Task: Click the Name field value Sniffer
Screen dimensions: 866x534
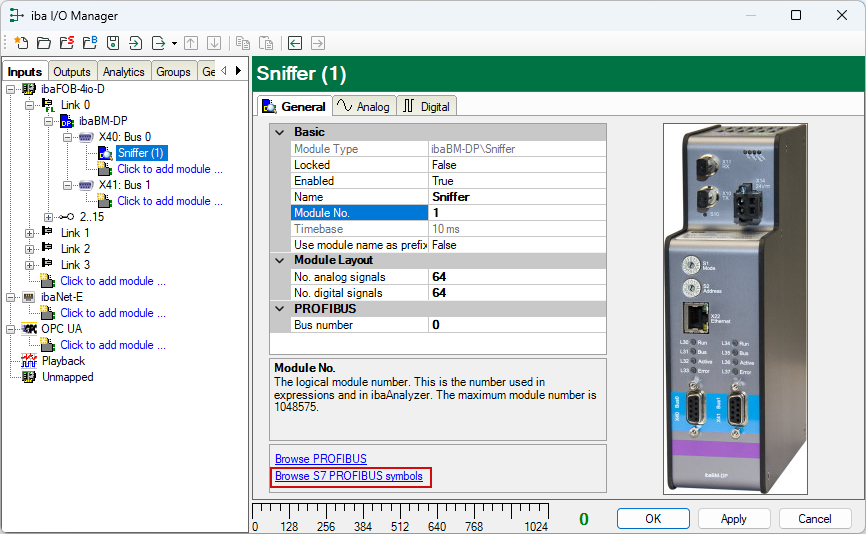Action: (450, 197)
